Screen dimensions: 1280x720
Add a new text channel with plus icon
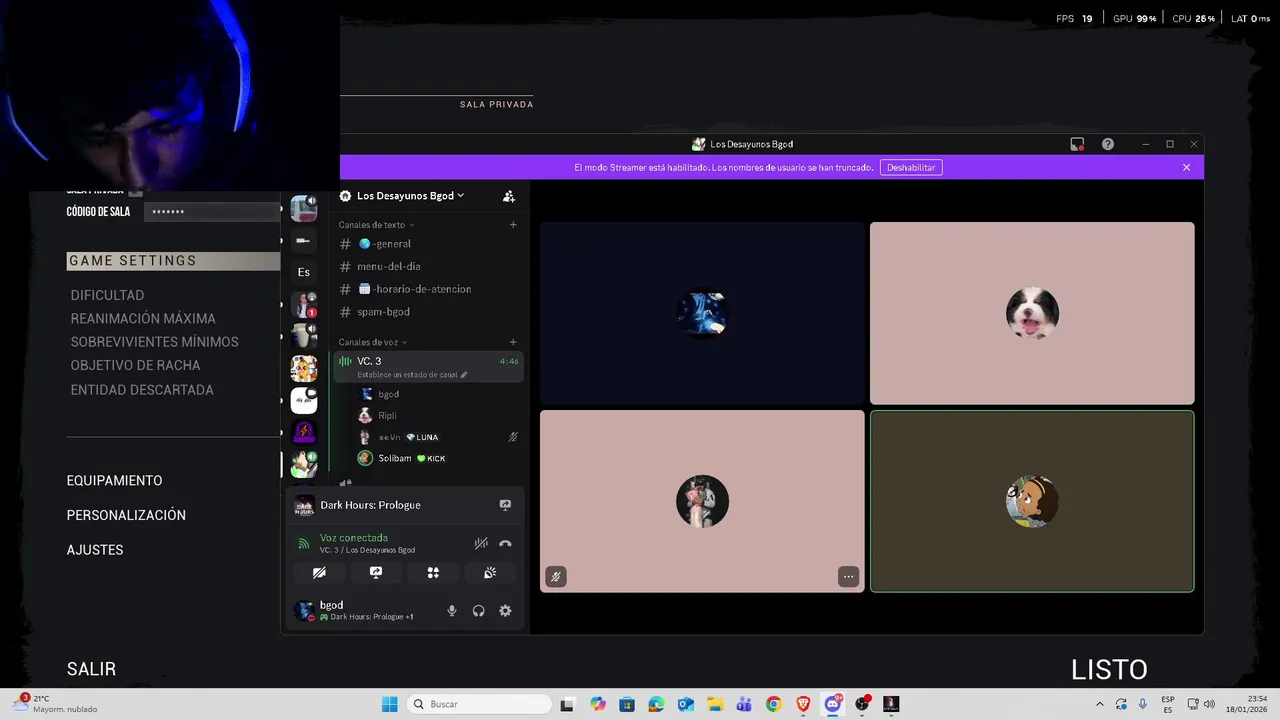(x=513, y=225)
